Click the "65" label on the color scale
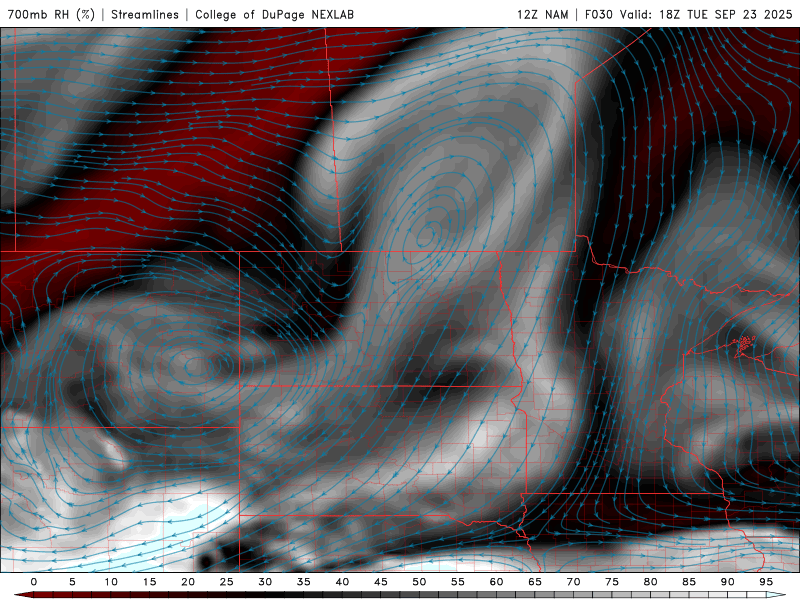Screen dimensions: 800x600 pyautogui.click(x=535, y=582)
